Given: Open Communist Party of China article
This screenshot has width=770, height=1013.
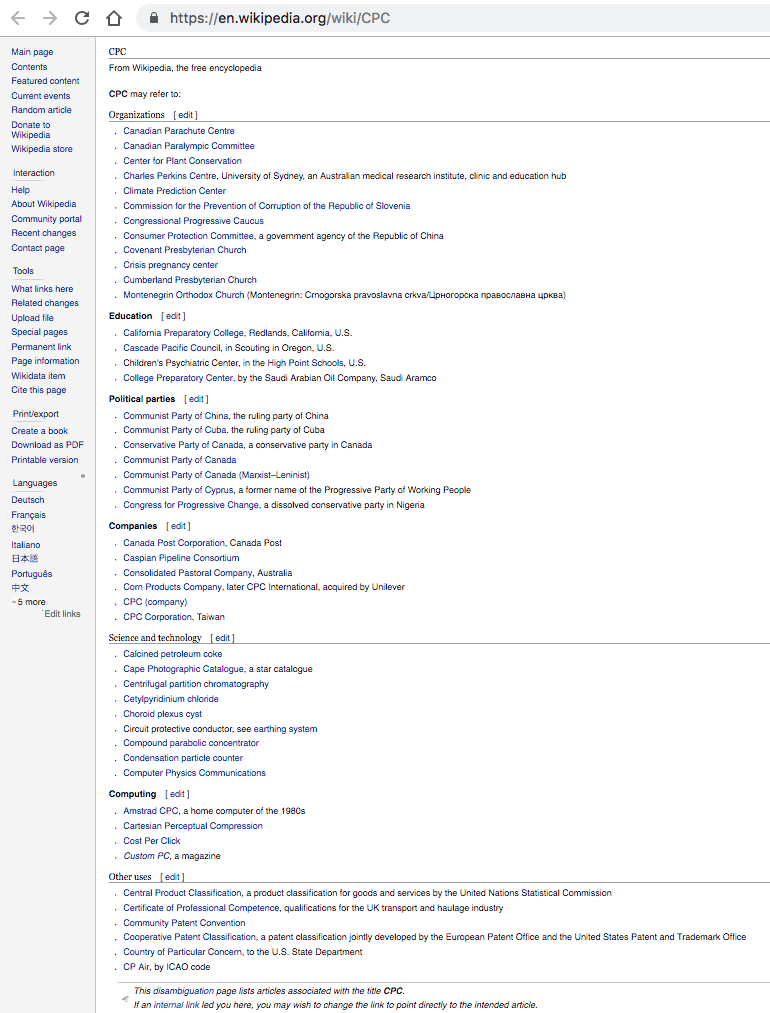Looking at the screenshot, I should 176,415.
